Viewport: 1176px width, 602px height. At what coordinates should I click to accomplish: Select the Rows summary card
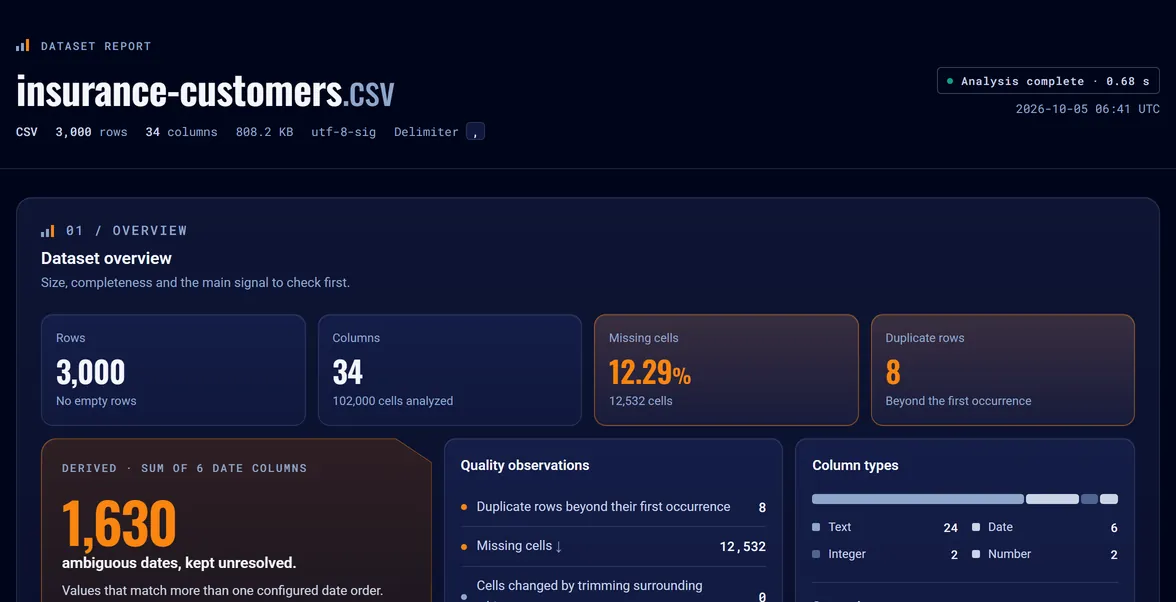173,370
